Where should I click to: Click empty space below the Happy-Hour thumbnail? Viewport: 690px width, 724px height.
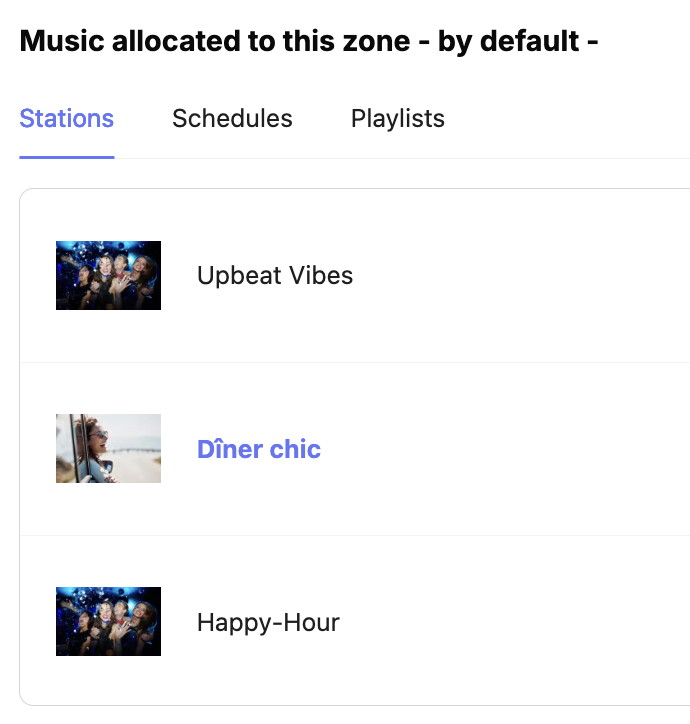tap(108, 681)
